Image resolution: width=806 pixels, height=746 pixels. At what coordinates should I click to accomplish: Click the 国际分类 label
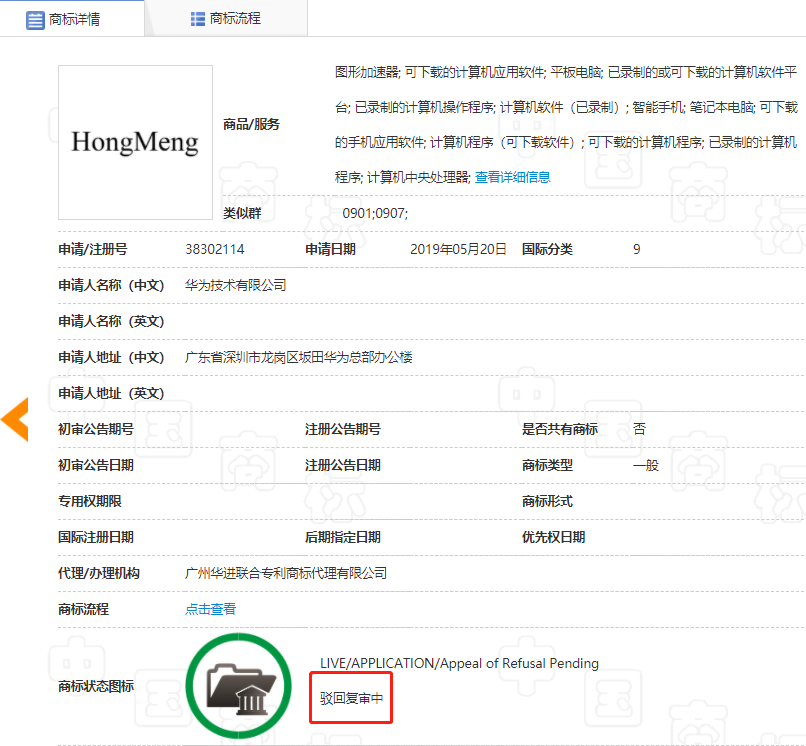pyautogui.click(x=547, y=249)
